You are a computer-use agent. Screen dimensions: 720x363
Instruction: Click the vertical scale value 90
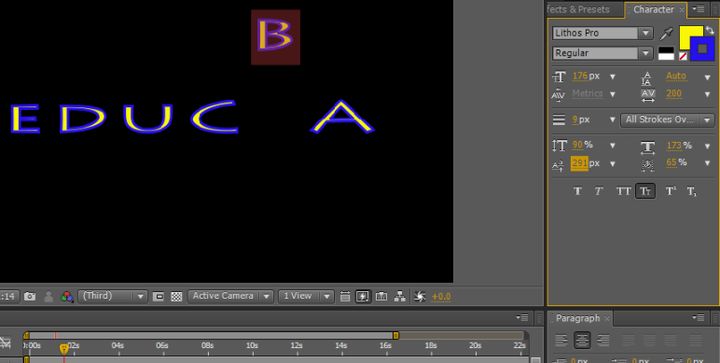click(x=577, y=145)
